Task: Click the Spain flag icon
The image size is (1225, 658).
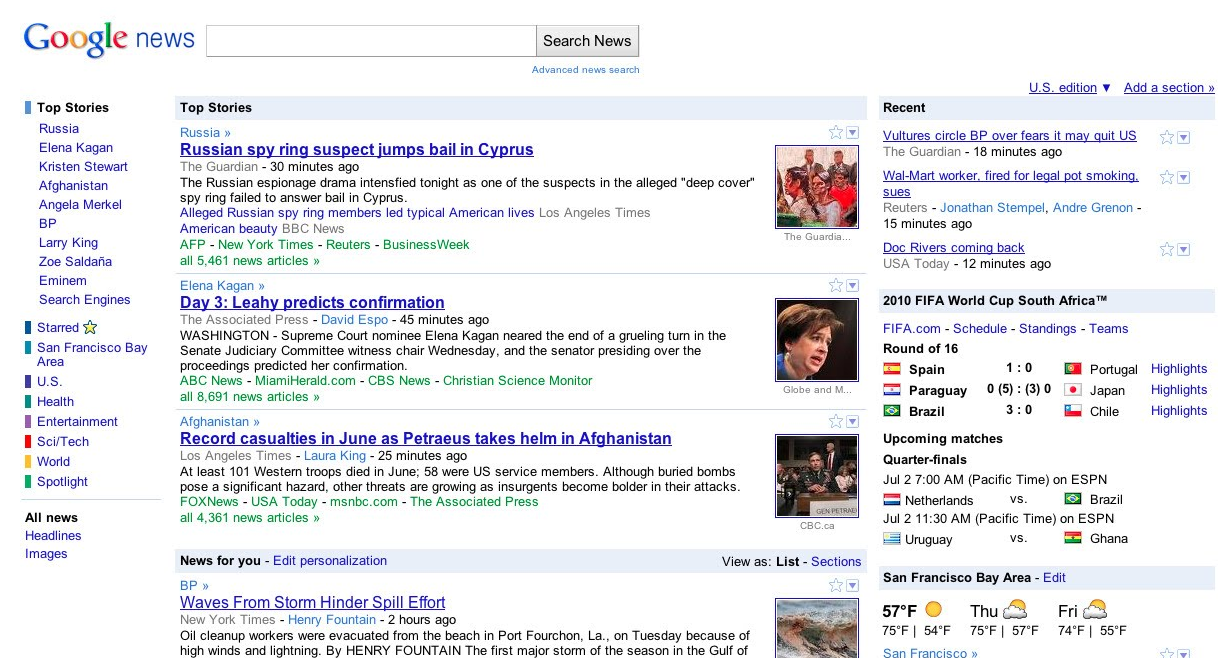Action: click(x=894, y=368)
